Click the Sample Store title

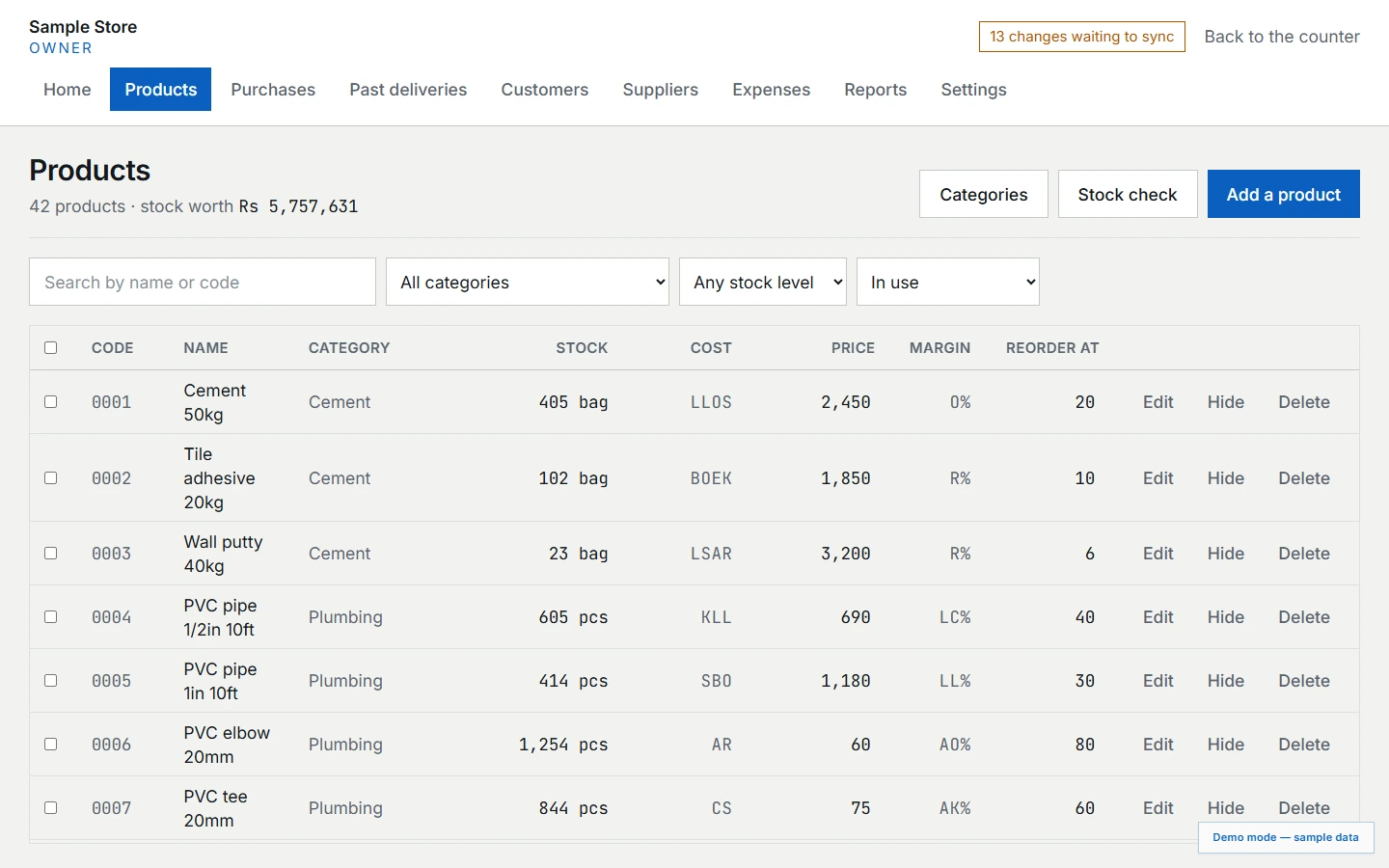pyautogui.click(x=83, y=27)
